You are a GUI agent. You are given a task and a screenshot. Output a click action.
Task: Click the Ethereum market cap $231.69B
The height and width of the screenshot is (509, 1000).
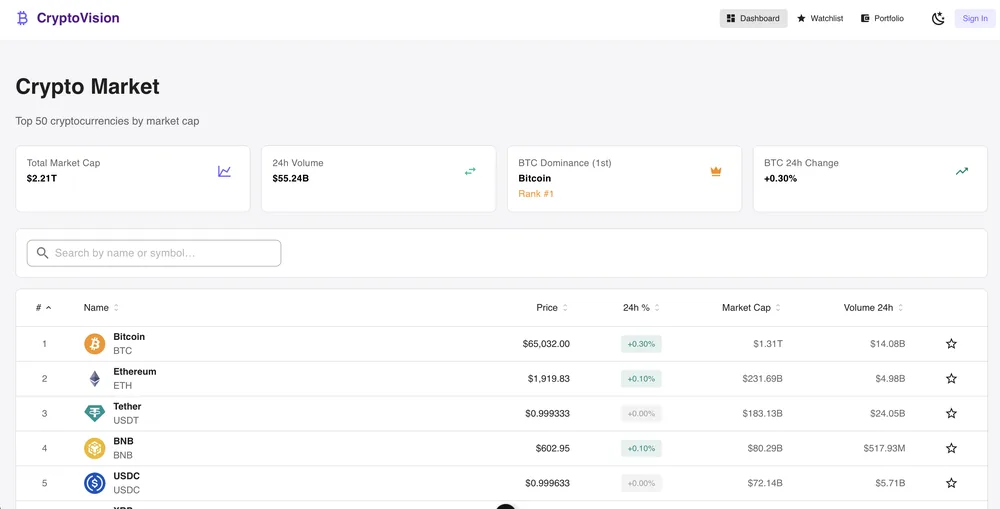click(762, 379)
